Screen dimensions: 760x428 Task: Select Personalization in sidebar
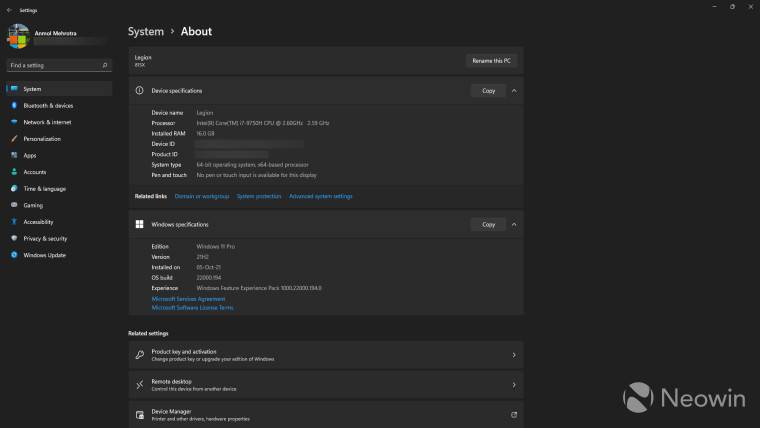(x=59, y=139)
